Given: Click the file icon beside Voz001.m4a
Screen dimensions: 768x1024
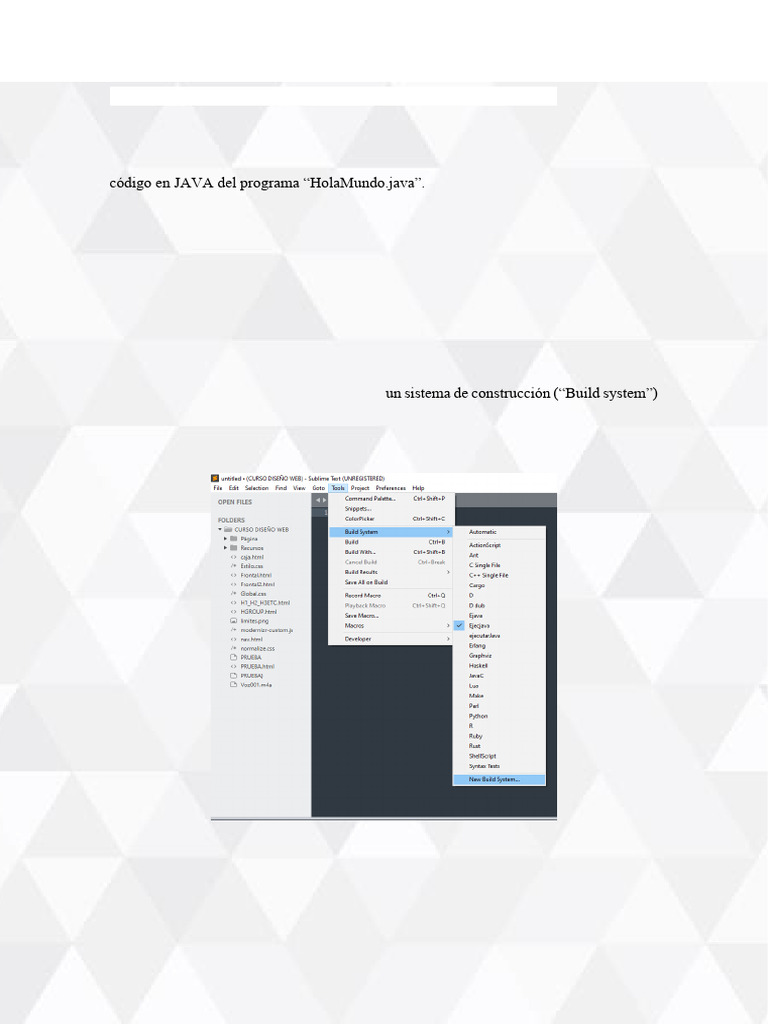Looking at the screenshot, I should 233,685.
